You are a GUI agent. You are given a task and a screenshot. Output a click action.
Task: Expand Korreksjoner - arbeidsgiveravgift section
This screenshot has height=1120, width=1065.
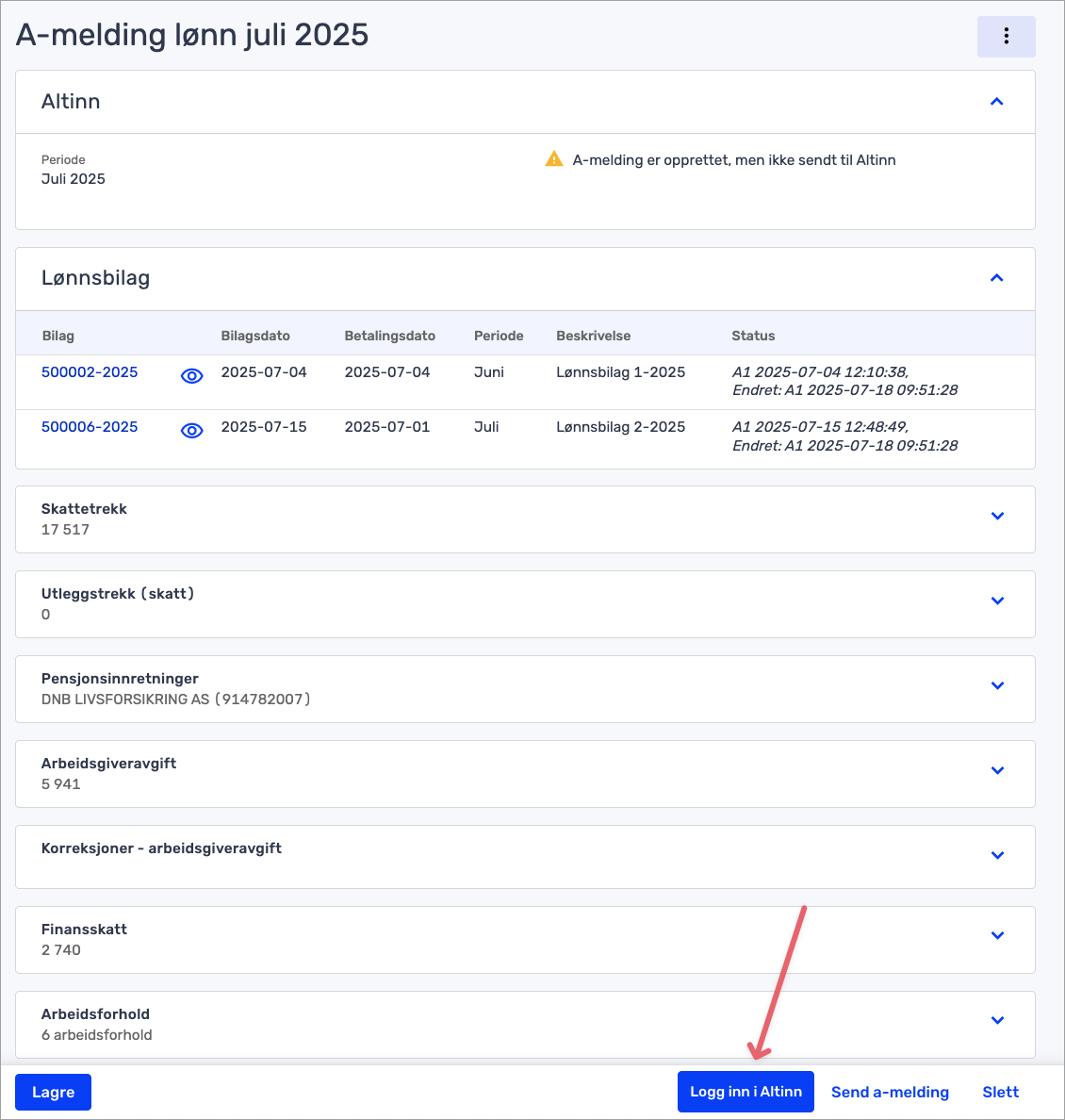pyautogui.click(x=997, y=855)
